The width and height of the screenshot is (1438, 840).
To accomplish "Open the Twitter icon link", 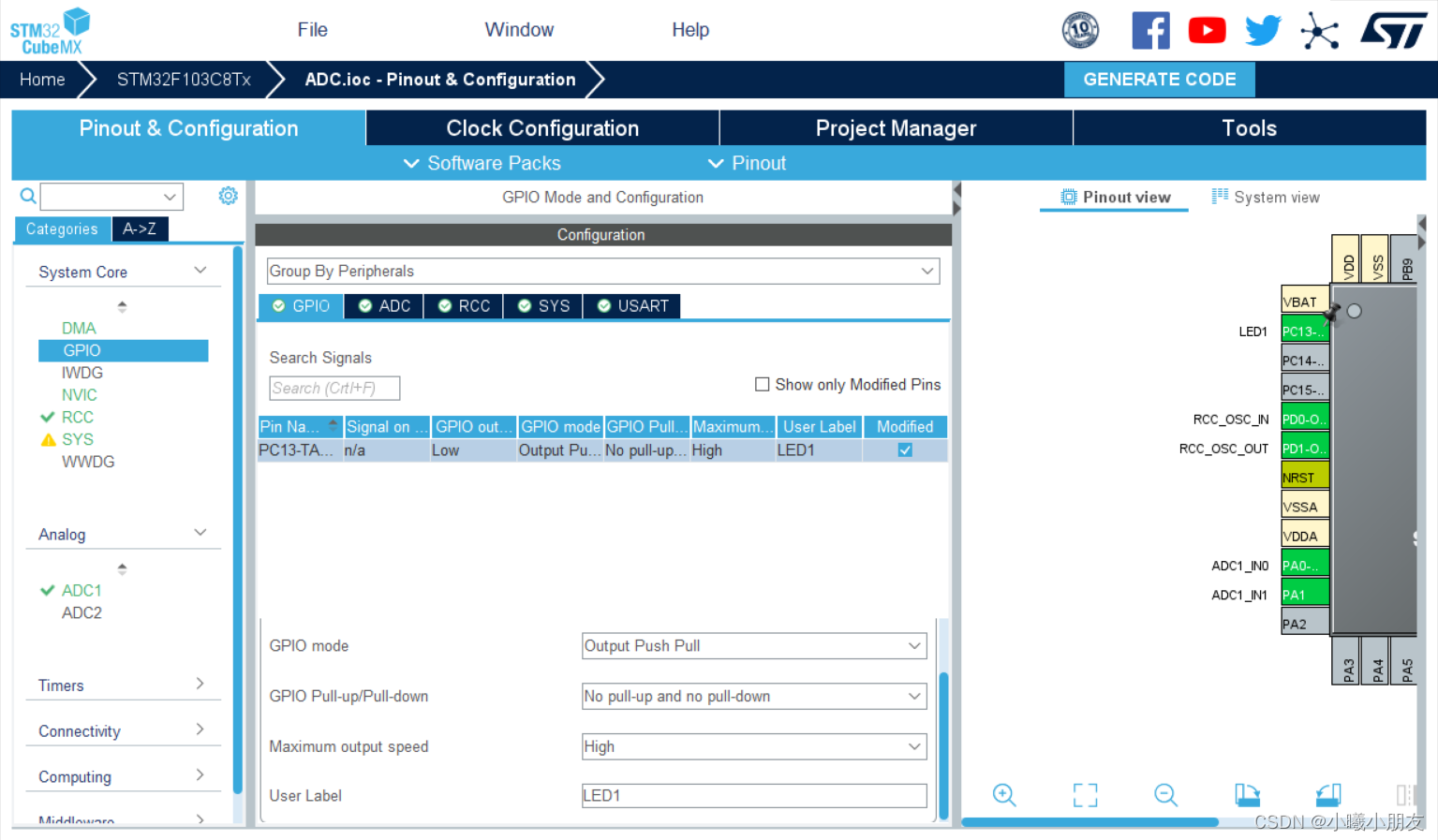I will [1263, 30].
